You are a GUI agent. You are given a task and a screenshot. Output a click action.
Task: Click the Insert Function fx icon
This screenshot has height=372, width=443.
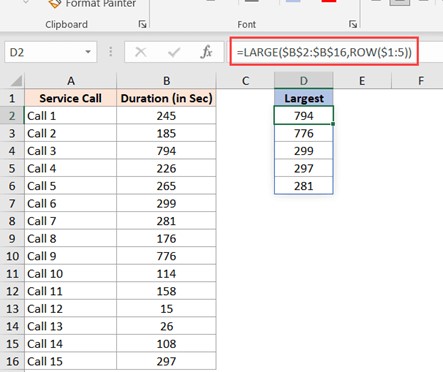207,52
